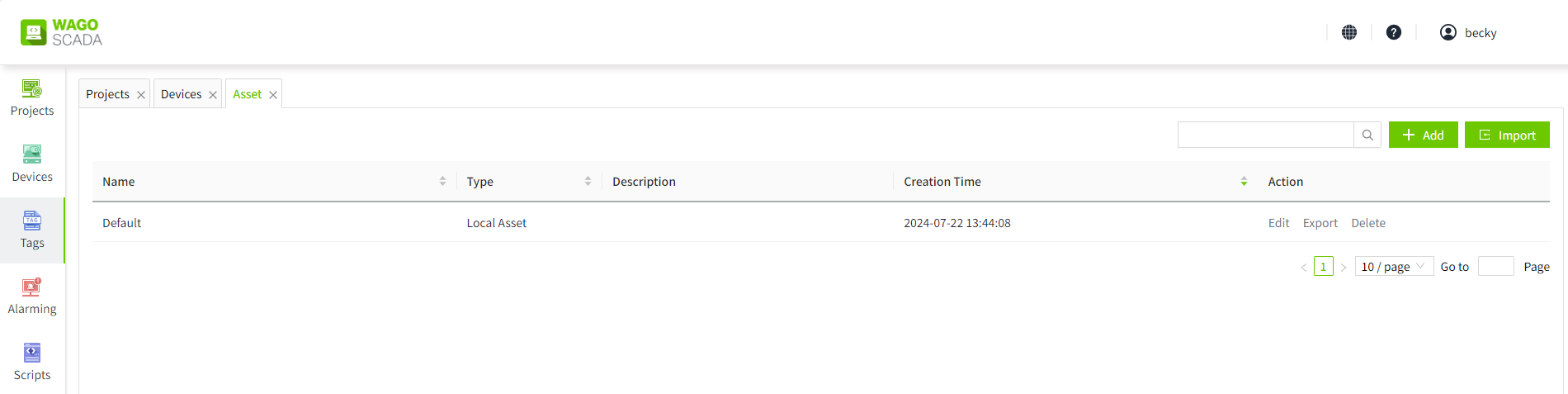Open the Scripts sidebar section

32,363
